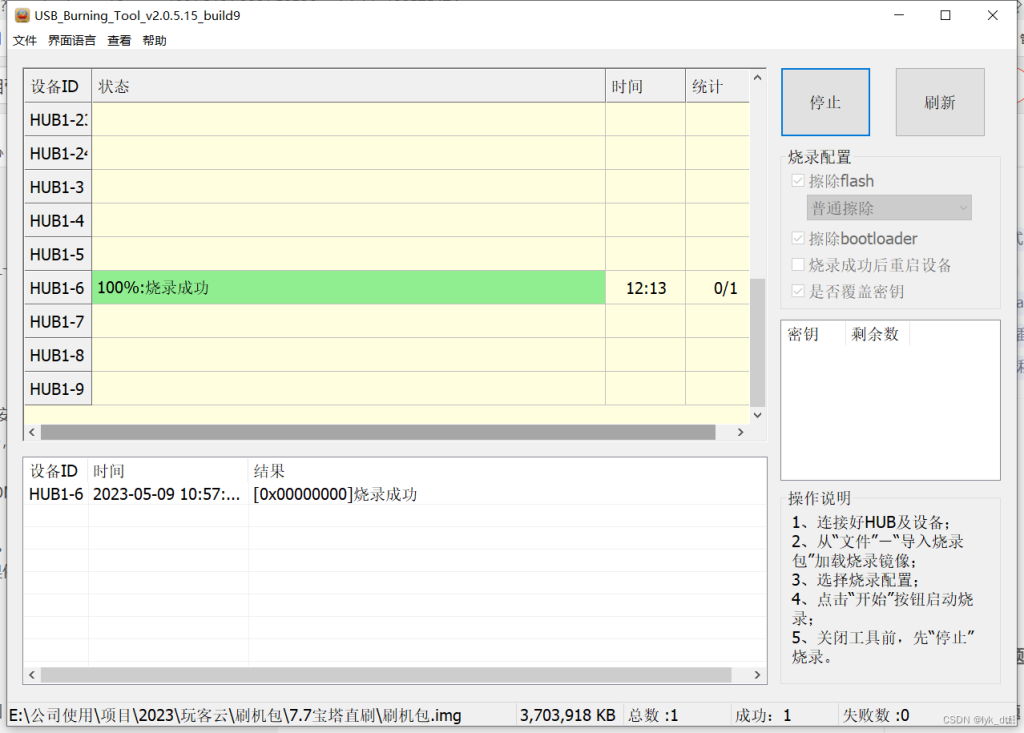This screenshot has width=1024, height=733.
Task: Click the log 时间 column header
Action: click(168, 471)
